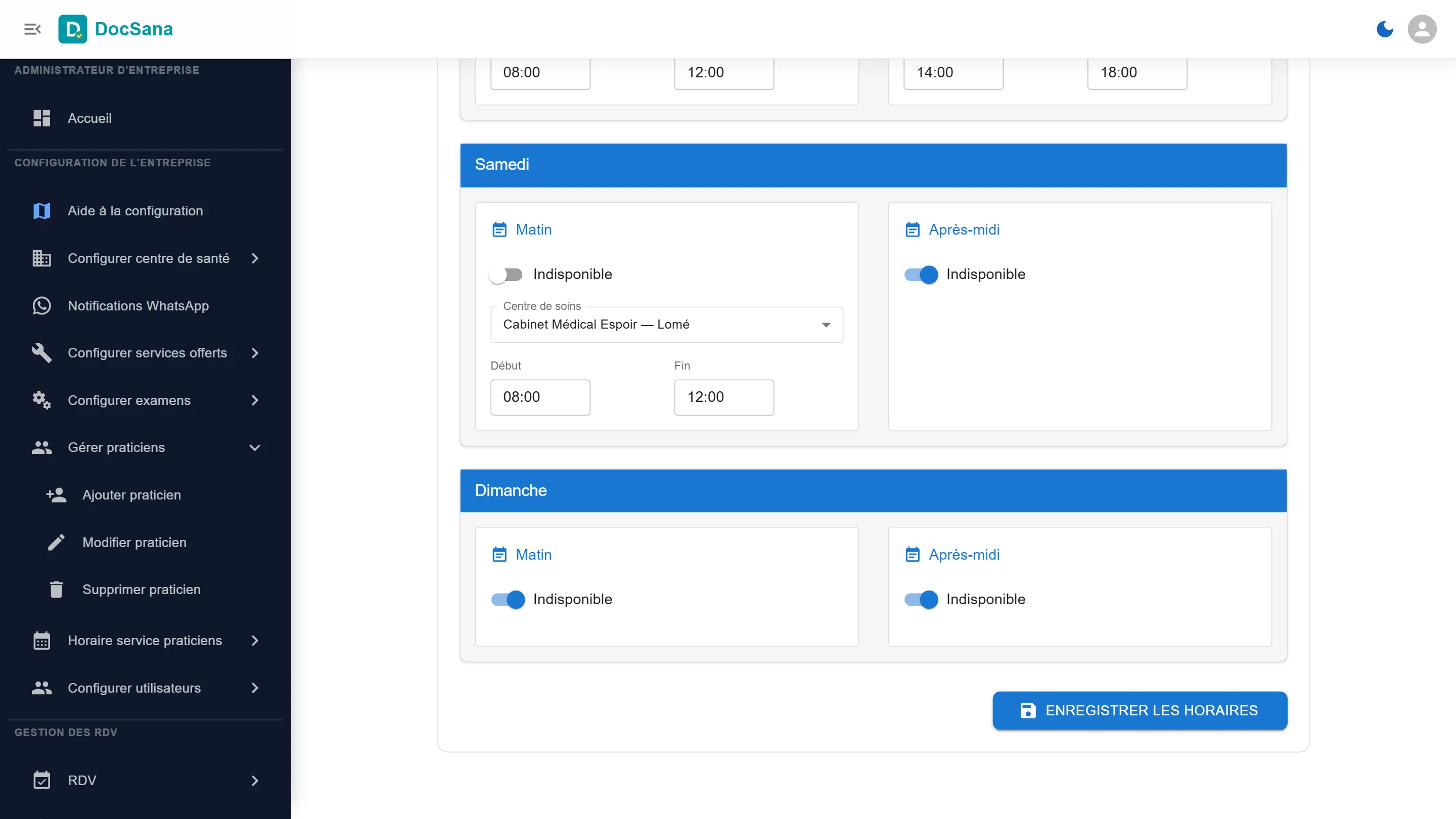
Task: Select Ajouter praticien submenu
Action: (145, 495)
